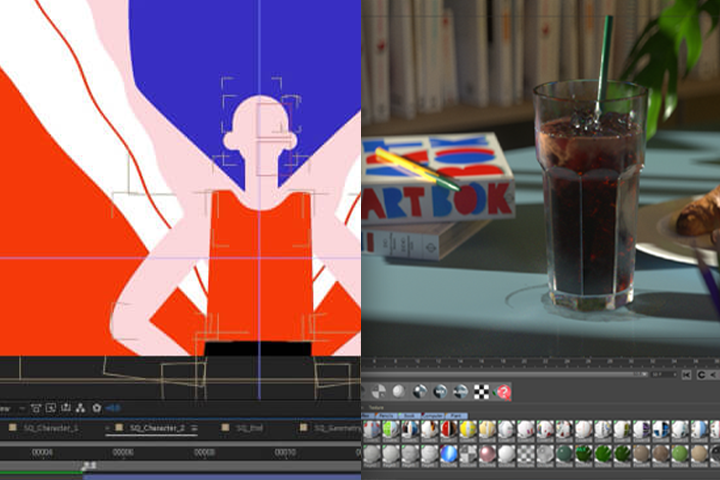Click the Cinema 4D timeline scrub bar

pyautogui.click(x=505, y=375)
